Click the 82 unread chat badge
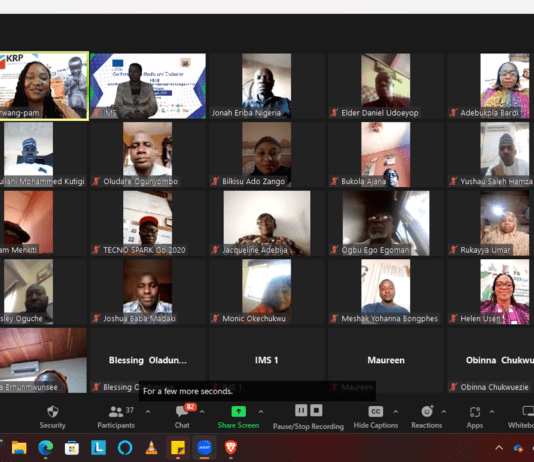Viewport: 534px width, 462px height. [190, 407]
